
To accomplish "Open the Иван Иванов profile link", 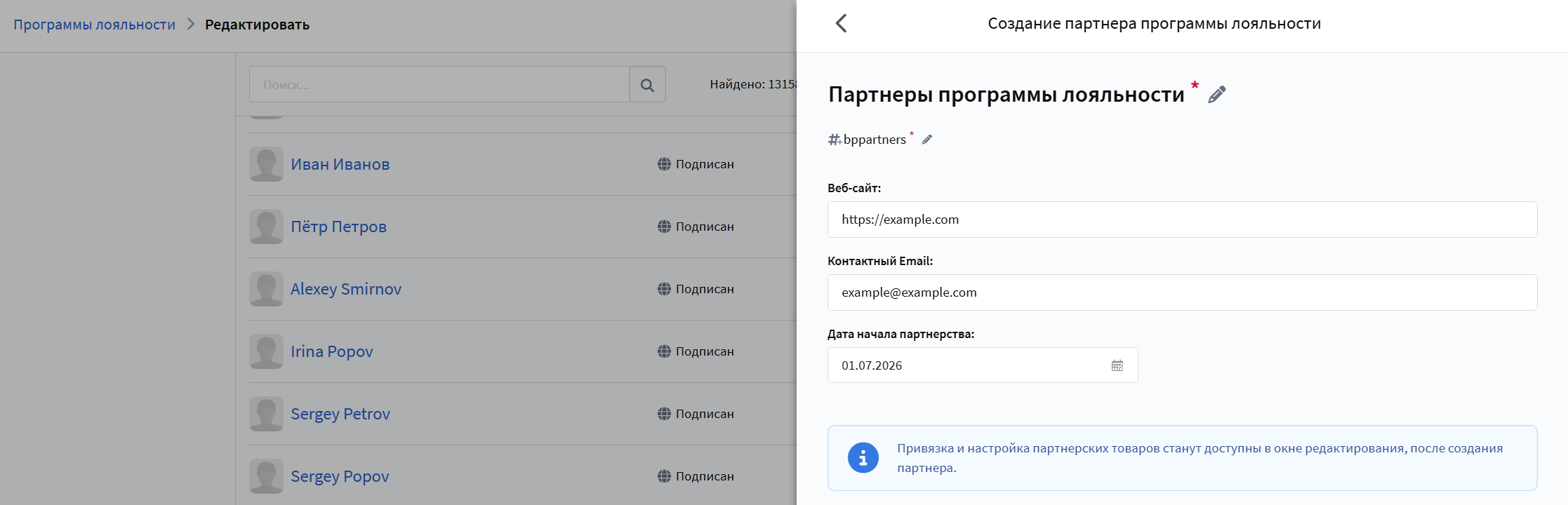I will click(340, 164).
